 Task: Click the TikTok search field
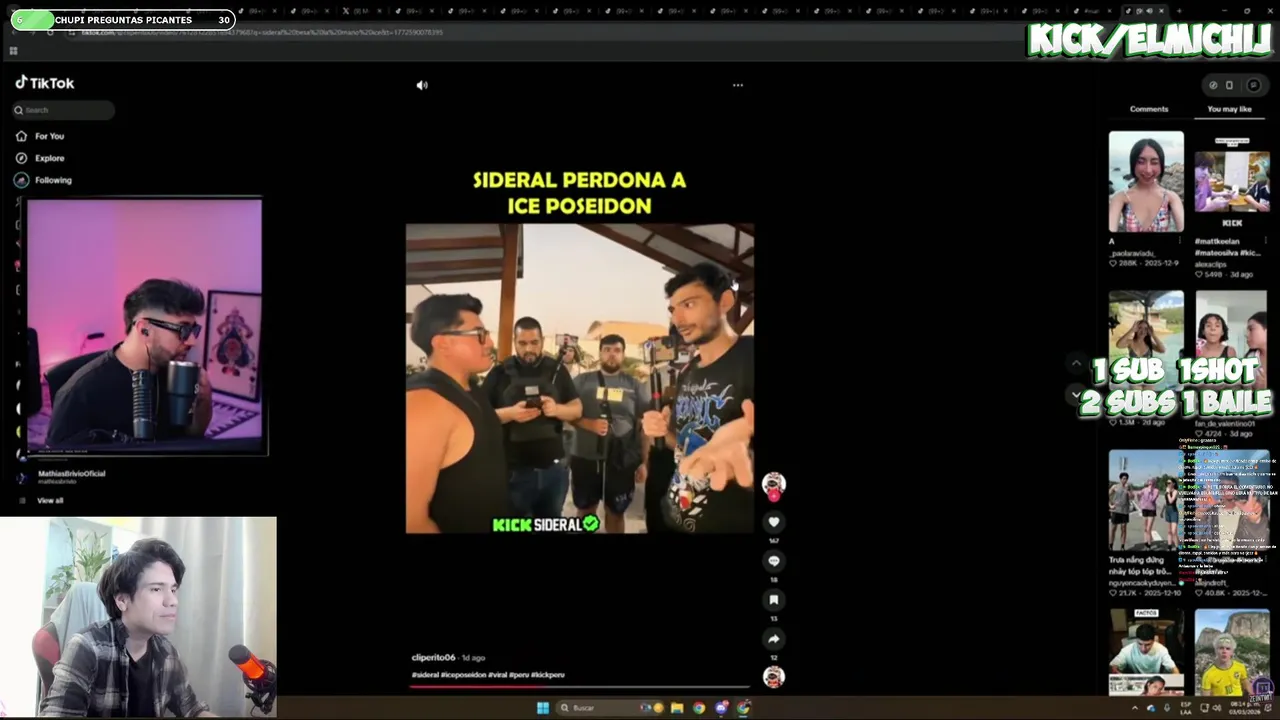[64, 110]
